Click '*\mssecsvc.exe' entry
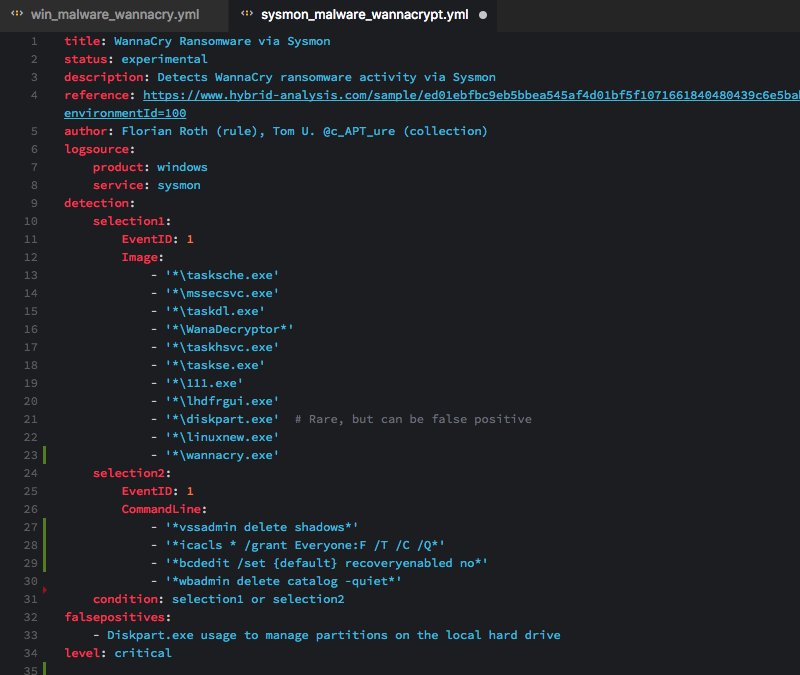 [x=222, y=293]
